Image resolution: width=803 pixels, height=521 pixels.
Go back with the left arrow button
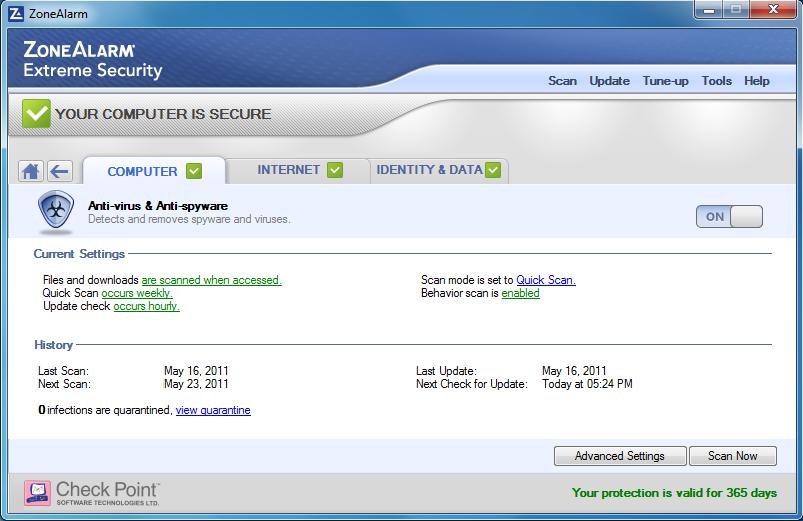coord(60,171)
